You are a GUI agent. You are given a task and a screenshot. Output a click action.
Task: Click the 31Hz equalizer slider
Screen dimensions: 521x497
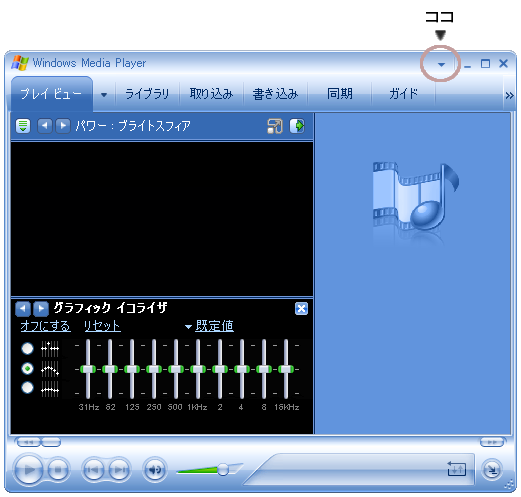(88, 369)
